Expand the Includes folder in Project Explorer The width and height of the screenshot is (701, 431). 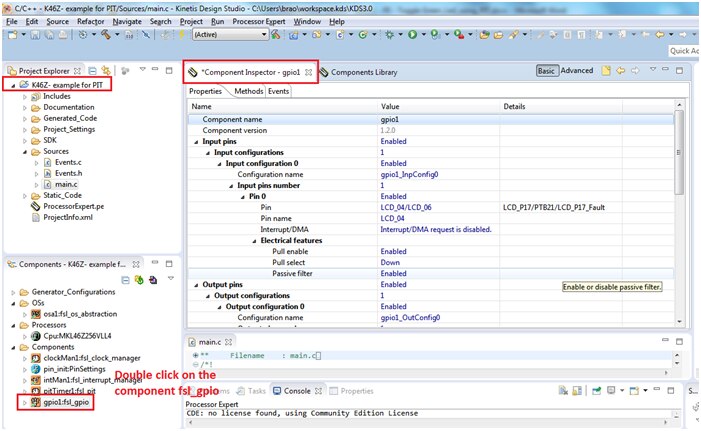[25, 96]
